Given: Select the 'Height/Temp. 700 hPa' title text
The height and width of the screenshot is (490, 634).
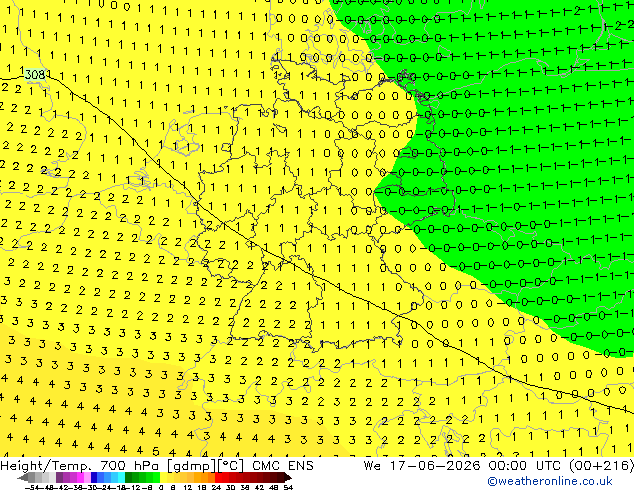Looking at the screenshot, I should [x=79, y=466].
